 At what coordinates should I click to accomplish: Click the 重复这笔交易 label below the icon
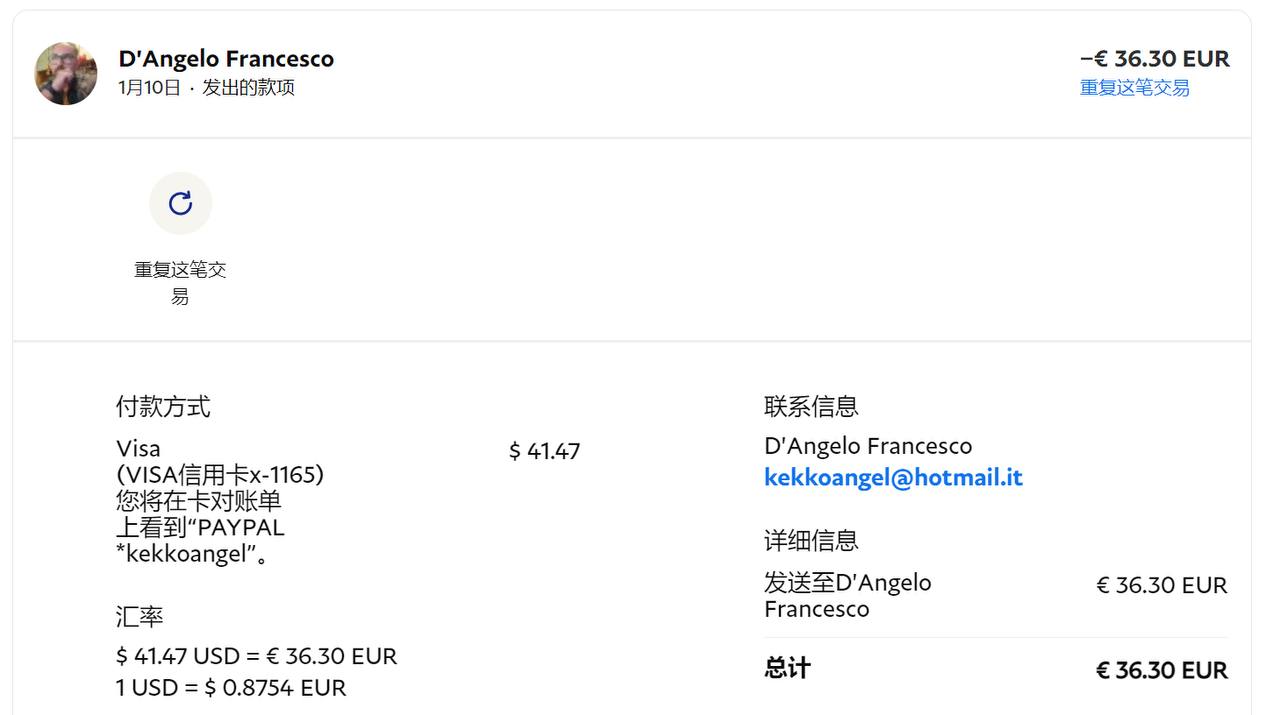click(180, 282)
